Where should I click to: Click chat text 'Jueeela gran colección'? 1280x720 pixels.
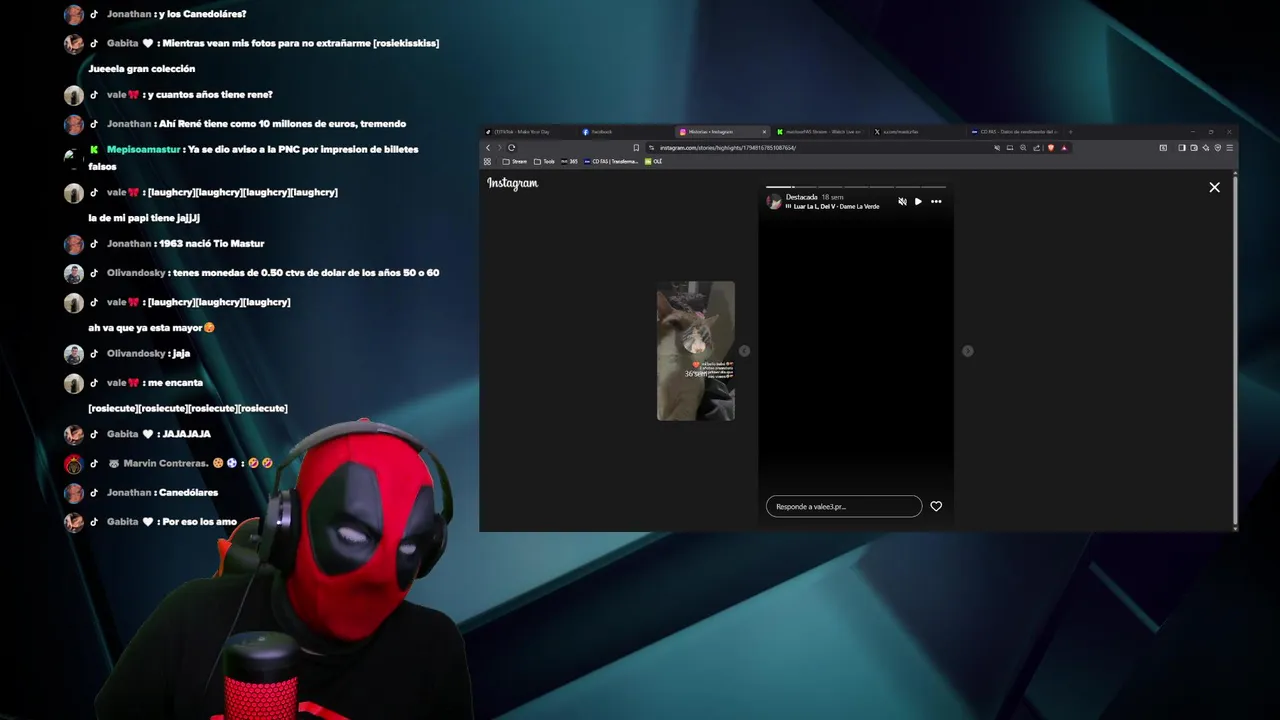[x=142, y=69]
